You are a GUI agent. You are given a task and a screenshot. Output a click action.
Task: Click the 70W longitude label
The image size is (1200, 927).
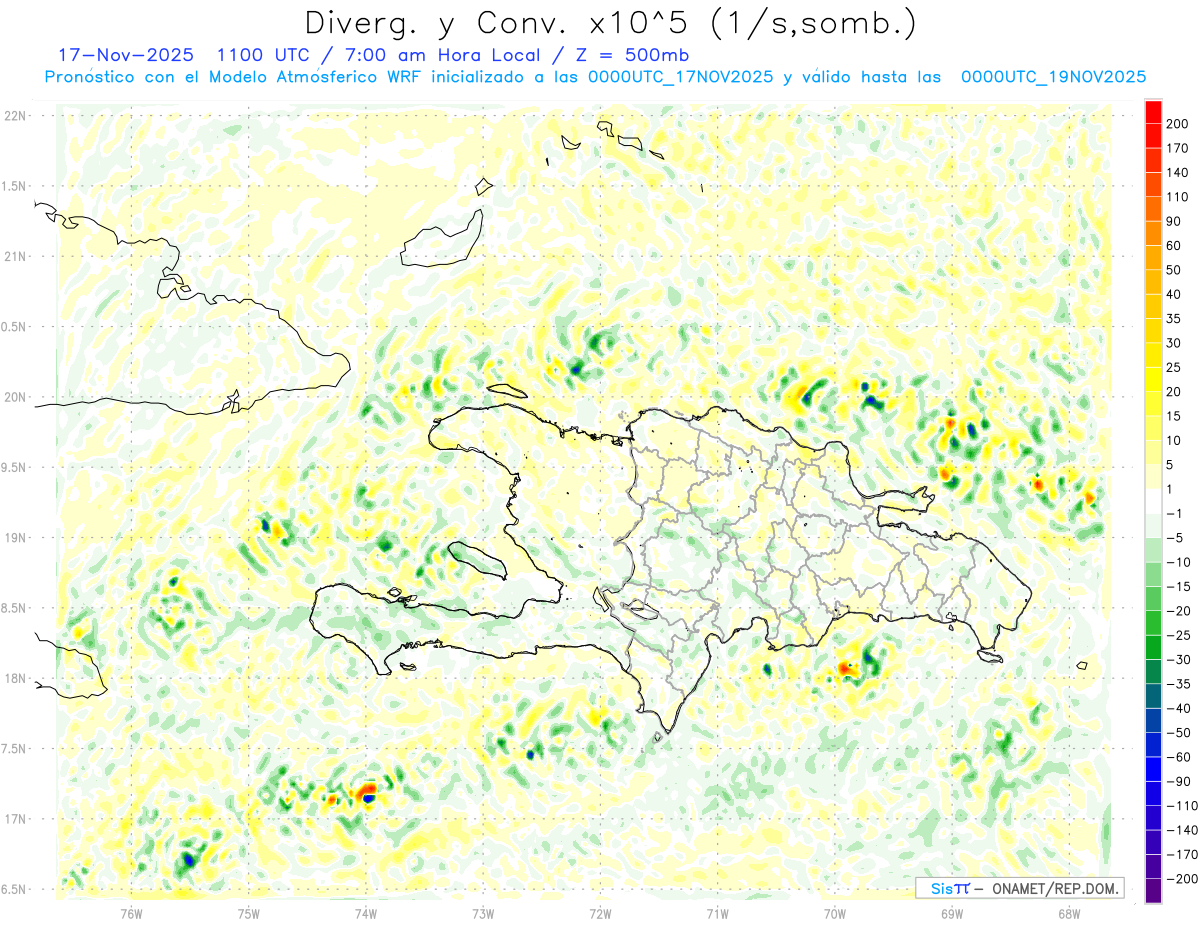pos(834,913)
